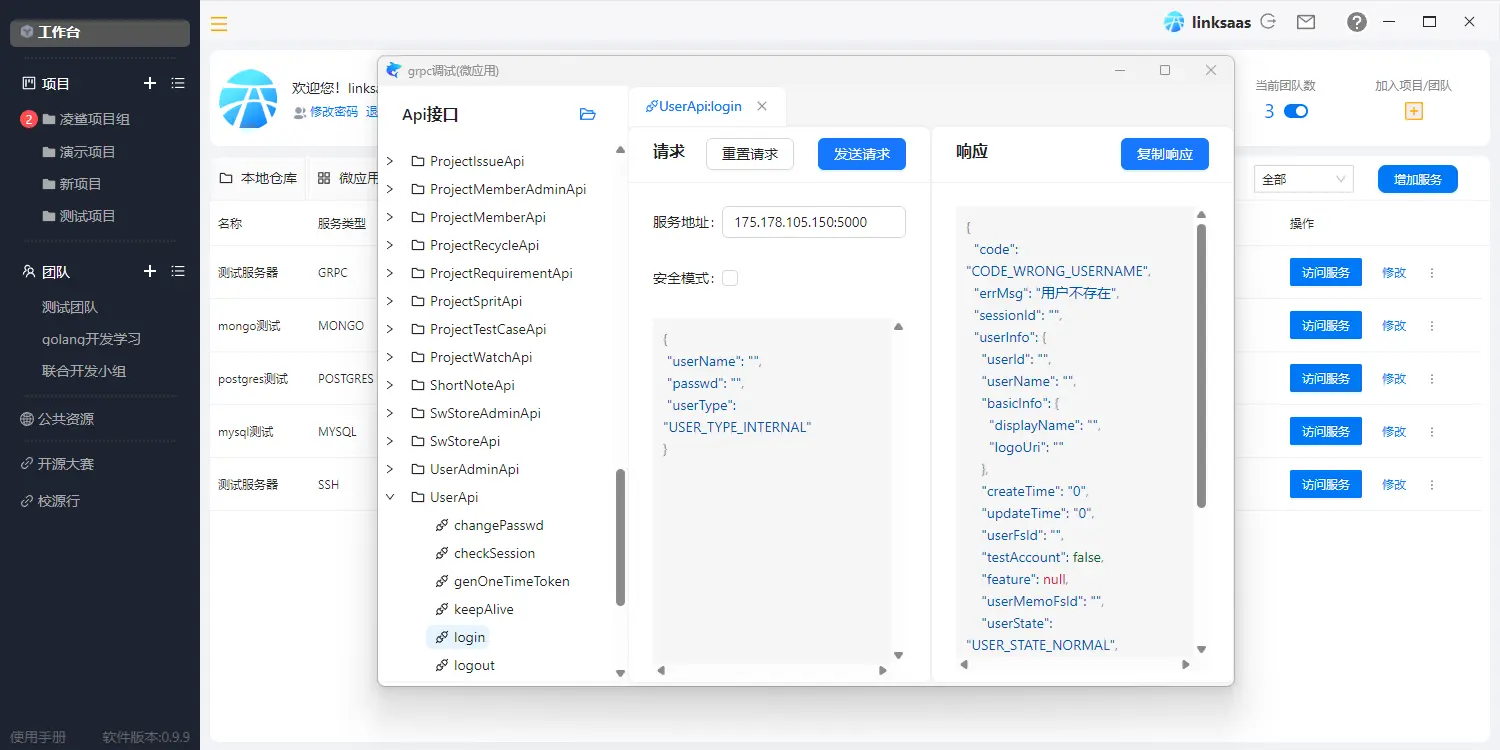This screenshot has width=1500, height=750.
Task: Click the open folder icon in Api接口 panel
Action: click(x=588, y=115)
